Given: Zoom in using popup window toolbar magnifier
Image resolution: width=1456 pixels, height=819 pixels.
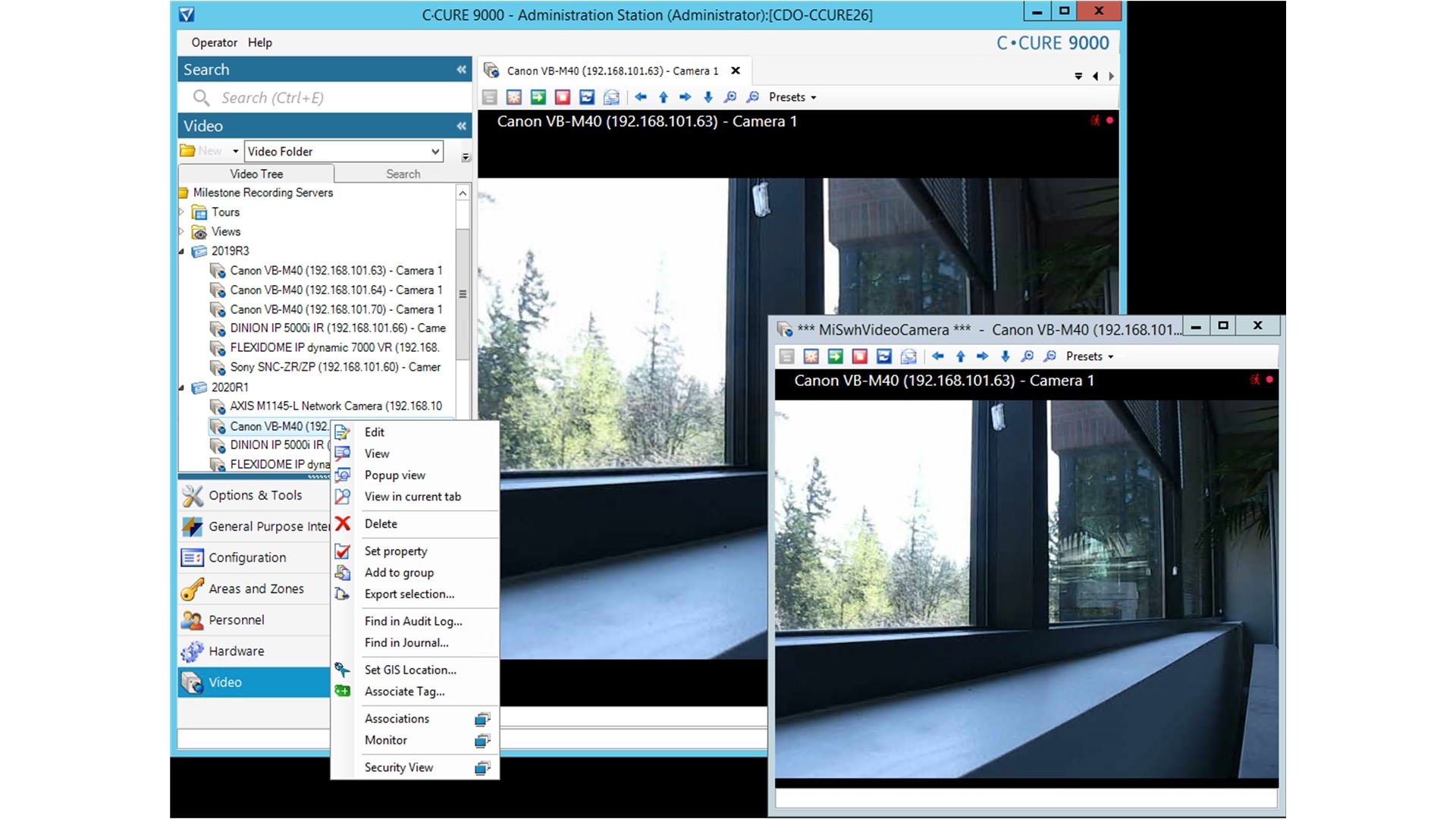Looking at the screenshot, I should pos(1028,356).
